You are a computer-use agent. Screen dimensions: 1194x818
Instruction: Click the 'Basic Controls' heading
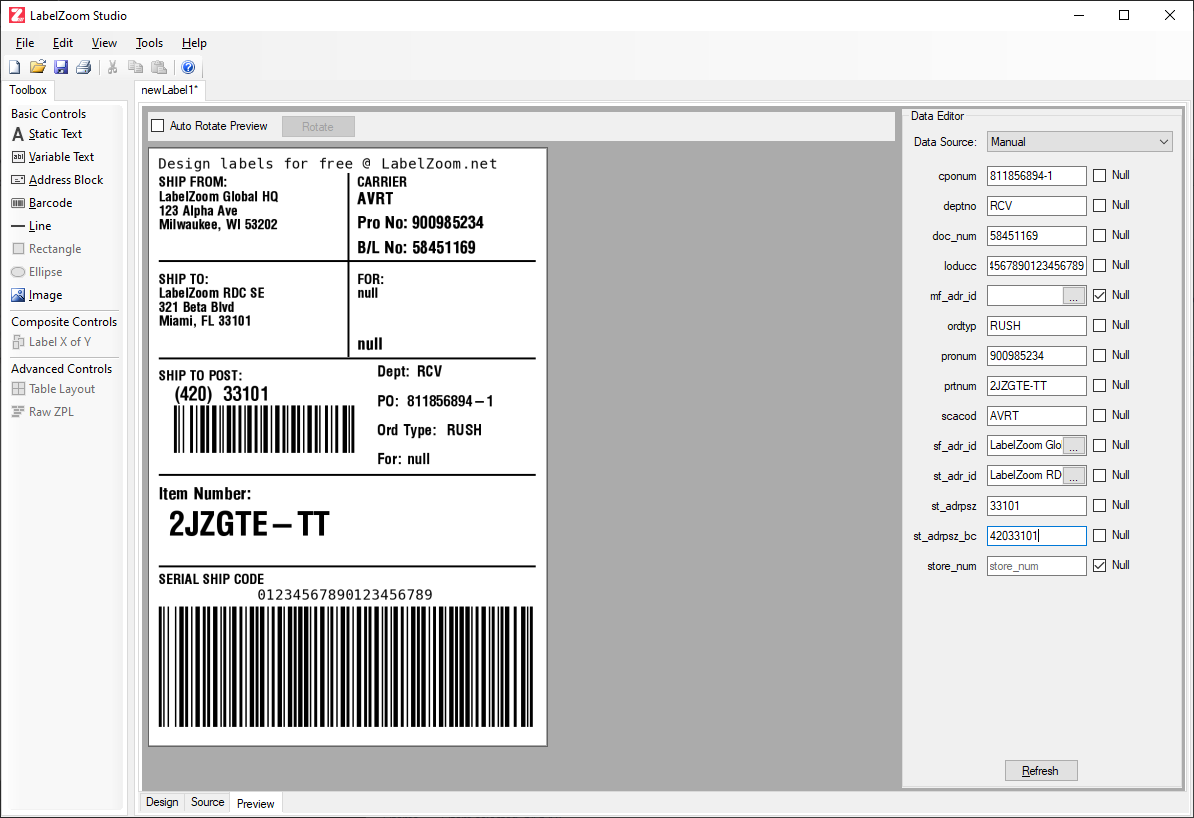[49, 113]
